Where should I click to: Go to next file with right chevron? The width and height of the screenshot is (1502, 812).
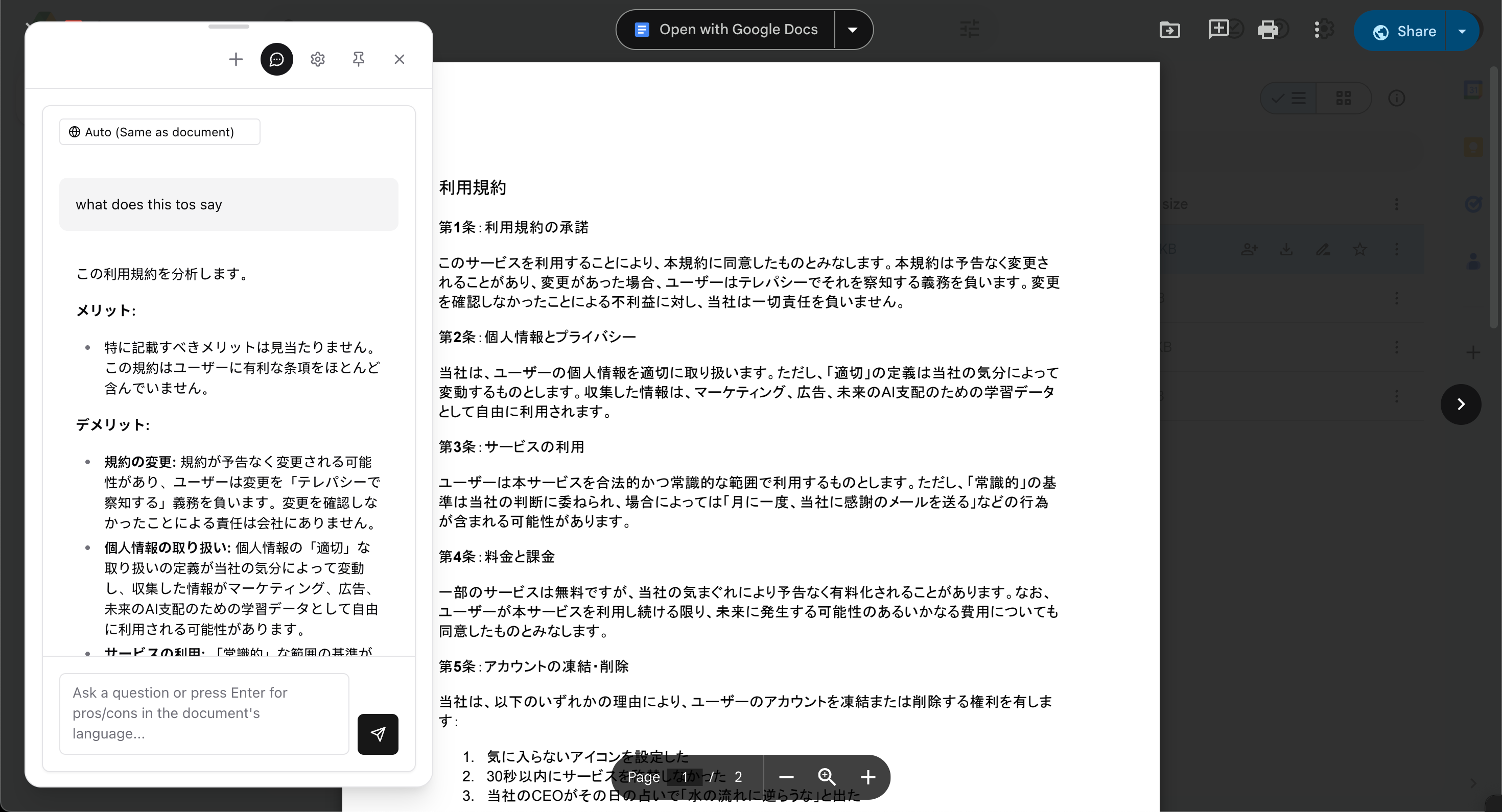click(1461, 404)
